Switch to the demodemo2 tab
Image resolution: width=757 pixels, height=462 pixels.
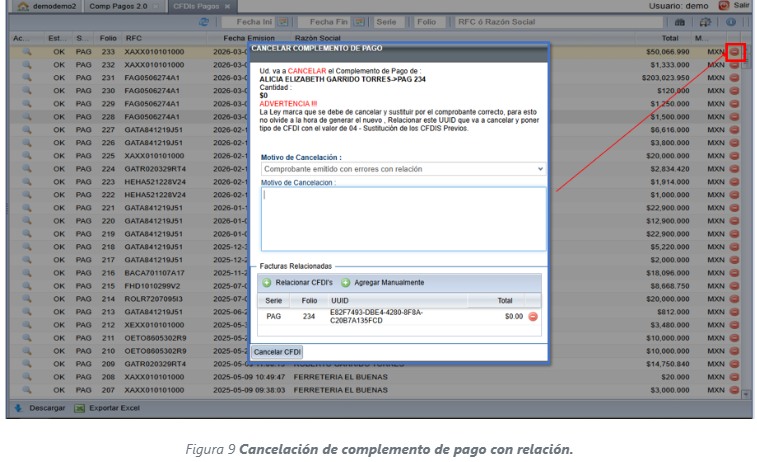47,6
